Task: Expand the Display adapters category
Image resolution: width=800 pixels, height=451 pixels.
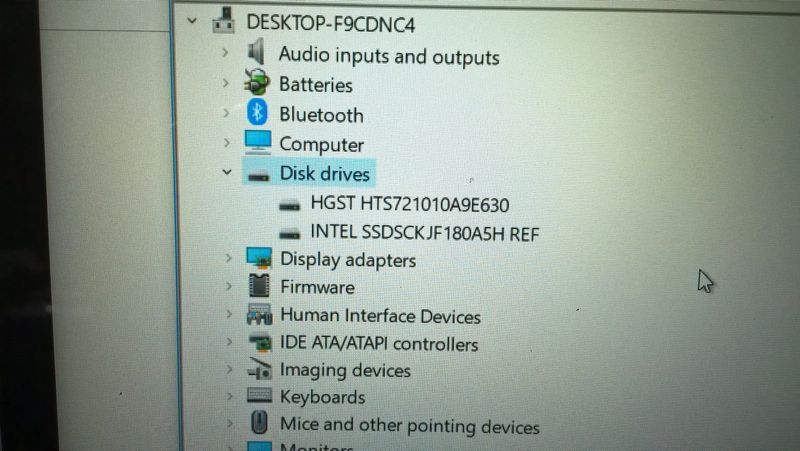Action: tap(228, 258)
